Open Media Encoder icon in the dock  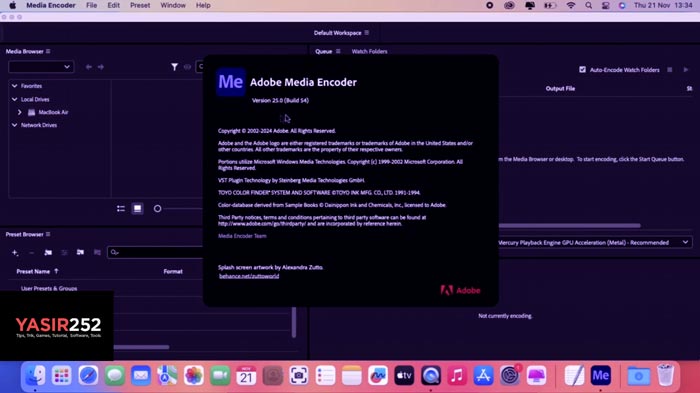[x=600, y=376]
